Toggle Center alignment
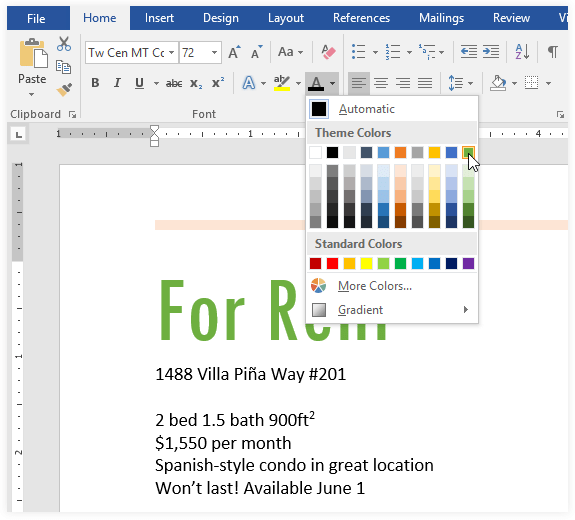Image resolution: width=575 pixels, height=520 pixels. [381, 83]
